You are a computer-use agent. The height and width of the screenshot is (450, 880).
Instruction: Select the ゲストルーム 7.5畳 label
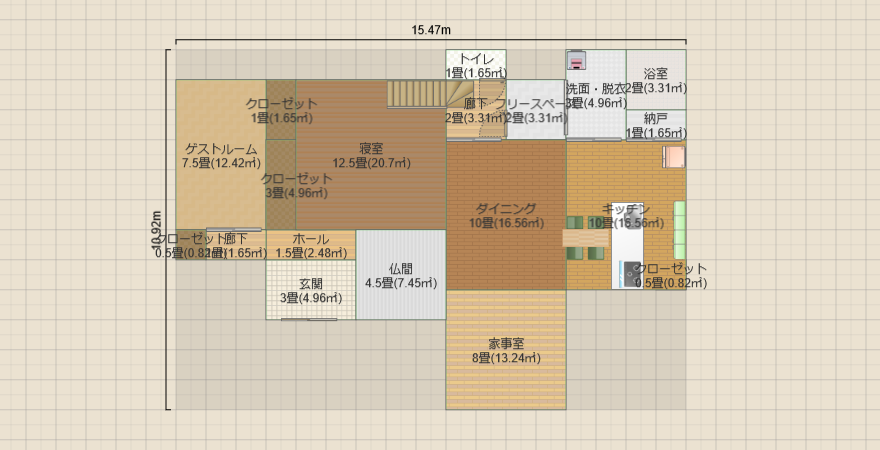(221, 155)
